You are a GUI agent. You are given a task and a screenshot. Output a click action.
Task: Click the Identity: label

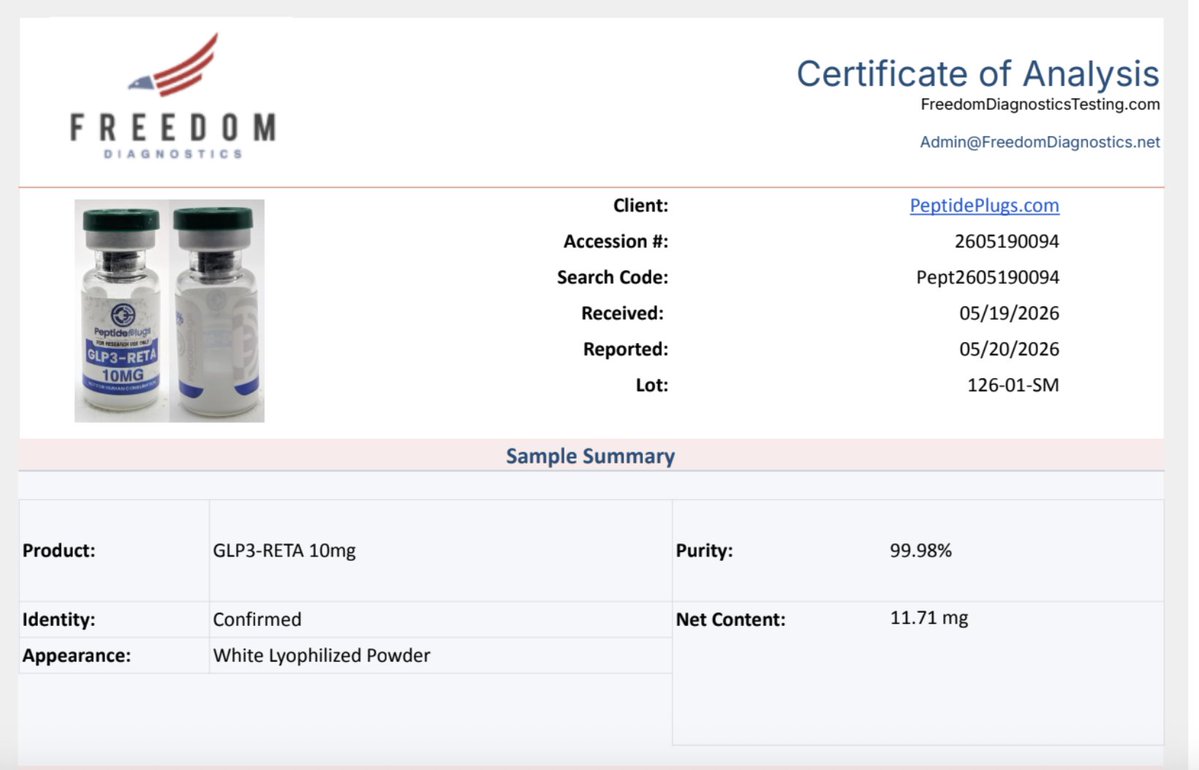[59, 619]
